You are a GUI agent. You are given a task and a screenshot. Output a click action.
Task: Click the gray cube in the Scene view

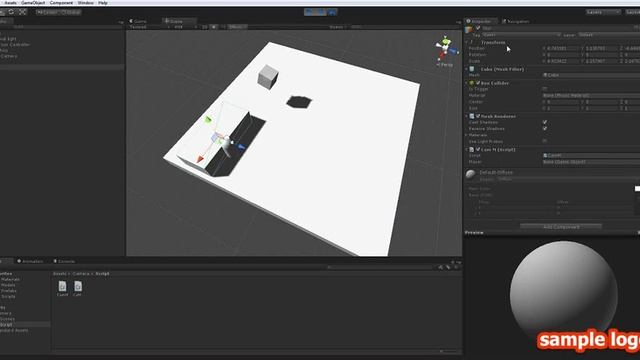coord(268,76)
